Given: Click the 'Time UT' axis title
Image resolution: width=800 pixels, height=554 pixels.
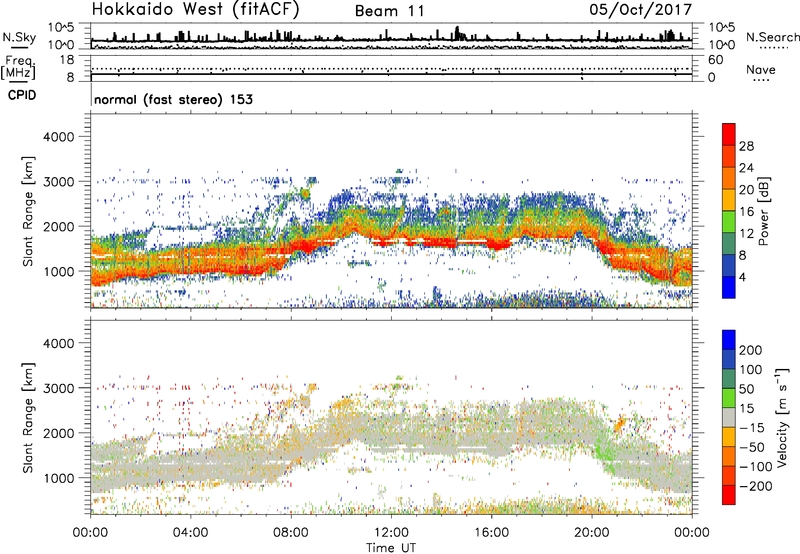Looking at the screenshot, I should pos(391,547).
